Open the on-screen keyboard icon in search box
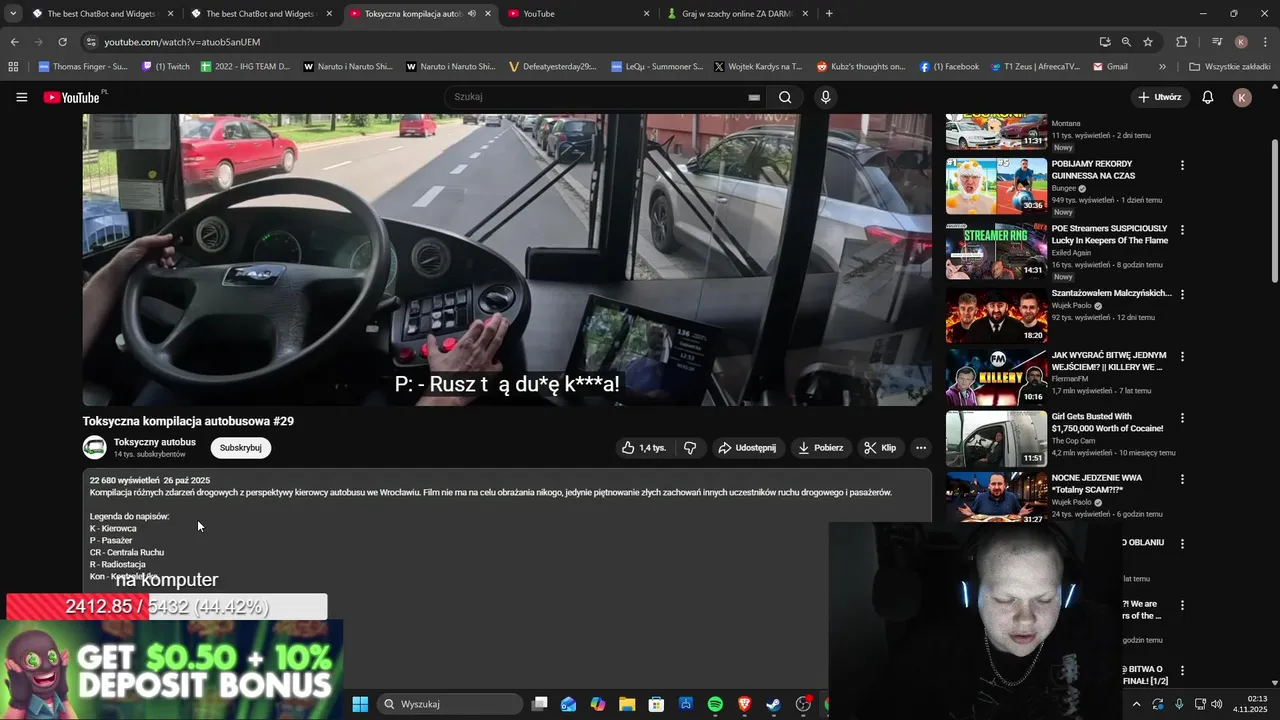Screen dimensions: 1280x720 point(754,98)
